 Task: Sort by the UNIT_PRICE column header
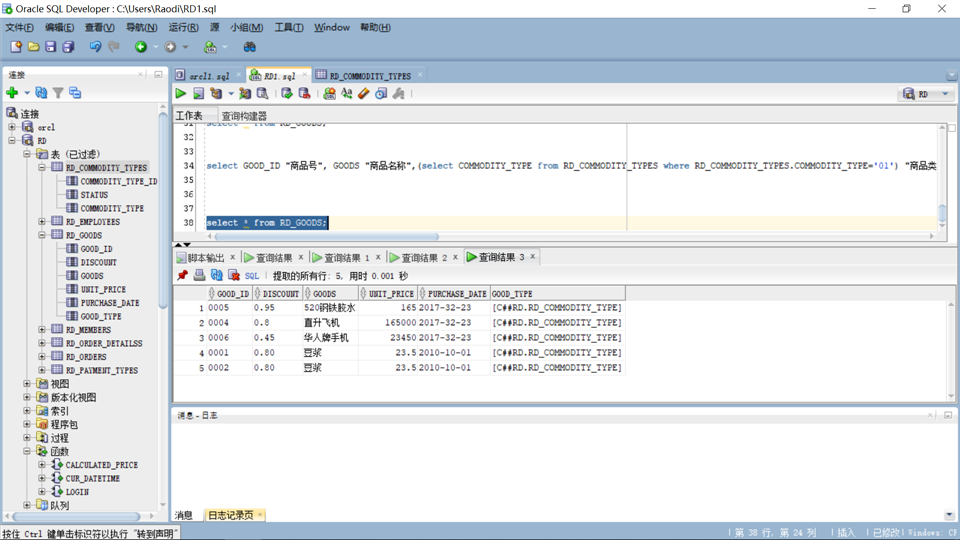tap(388, 294)
